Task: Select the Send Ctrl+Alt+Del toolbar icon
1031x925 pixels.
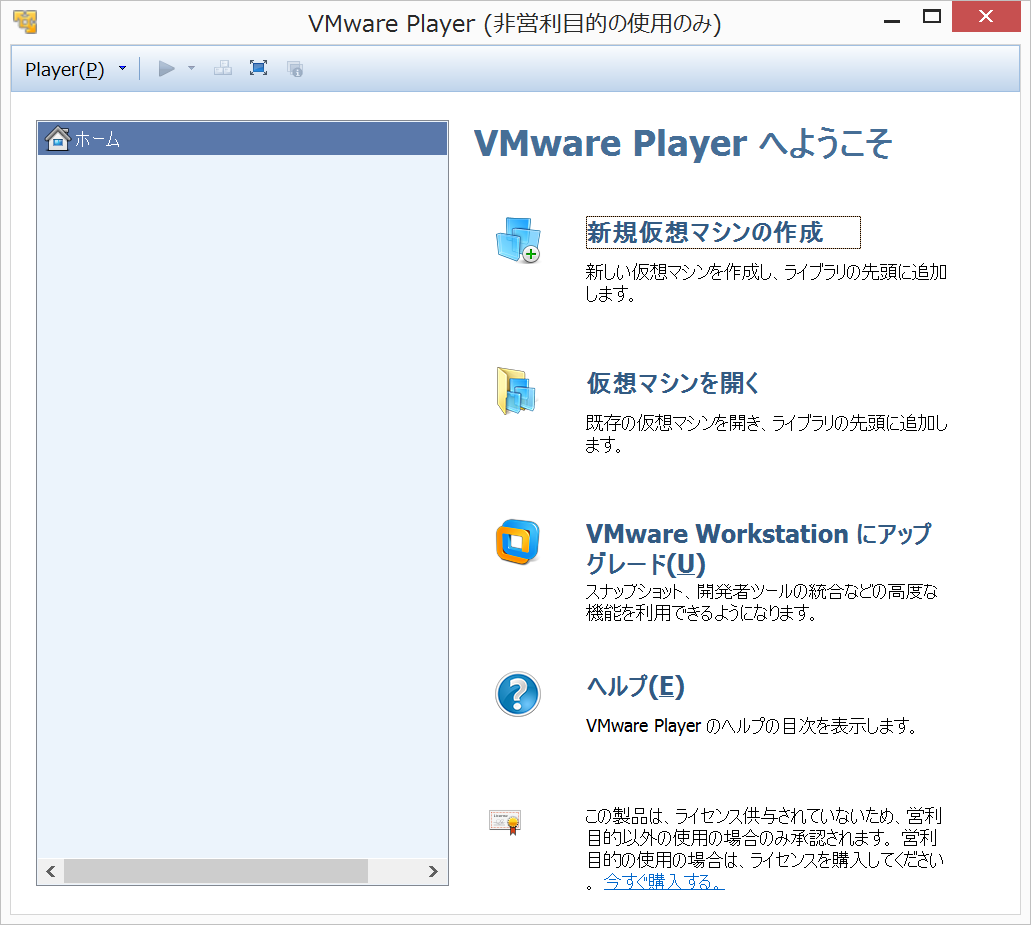Action: point(222,68)
